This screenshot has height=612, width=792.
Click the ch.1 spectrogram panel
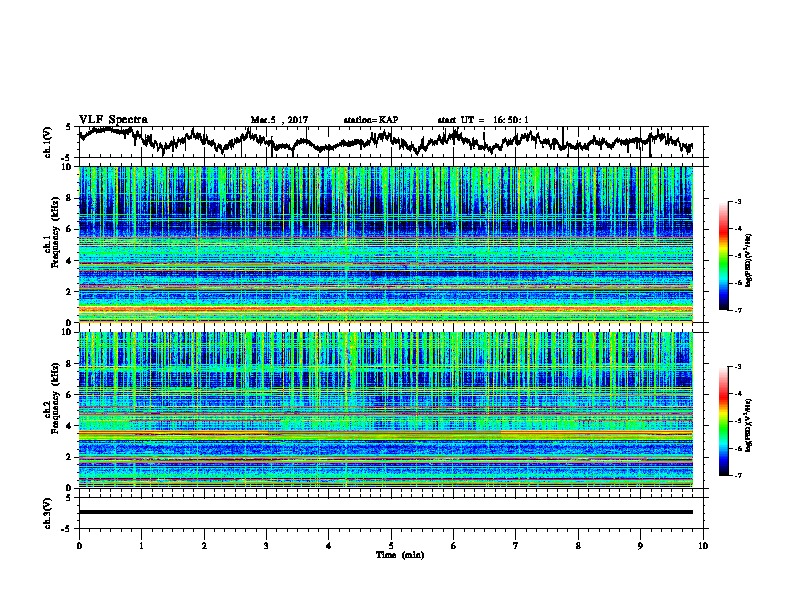[385, 244]
